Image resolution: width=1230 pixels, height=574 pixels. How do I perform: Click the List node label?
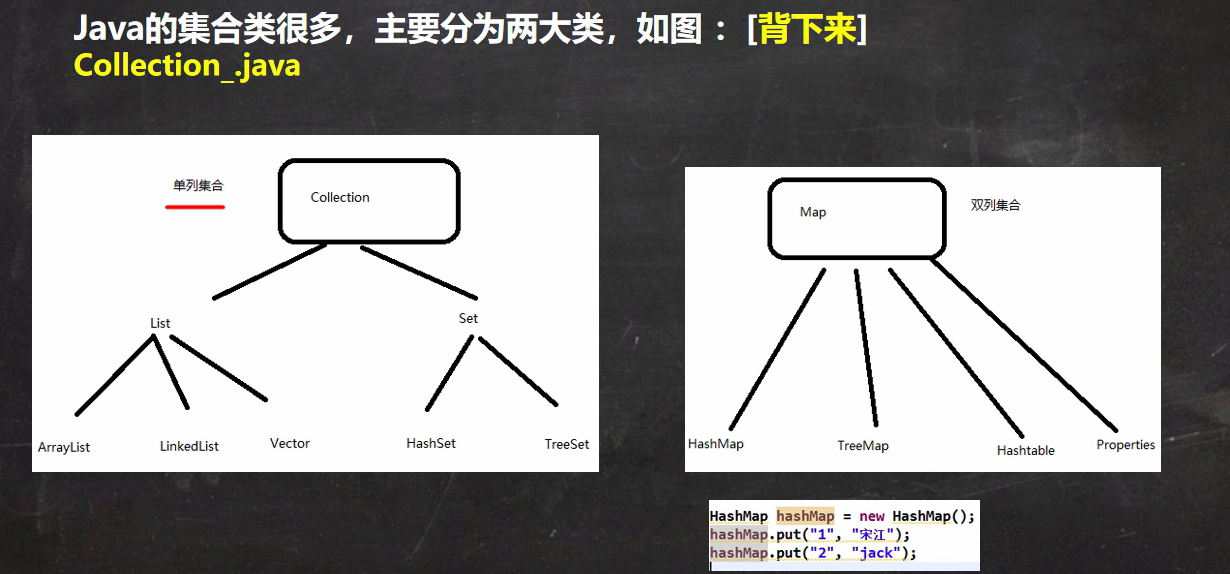[160, 323]
